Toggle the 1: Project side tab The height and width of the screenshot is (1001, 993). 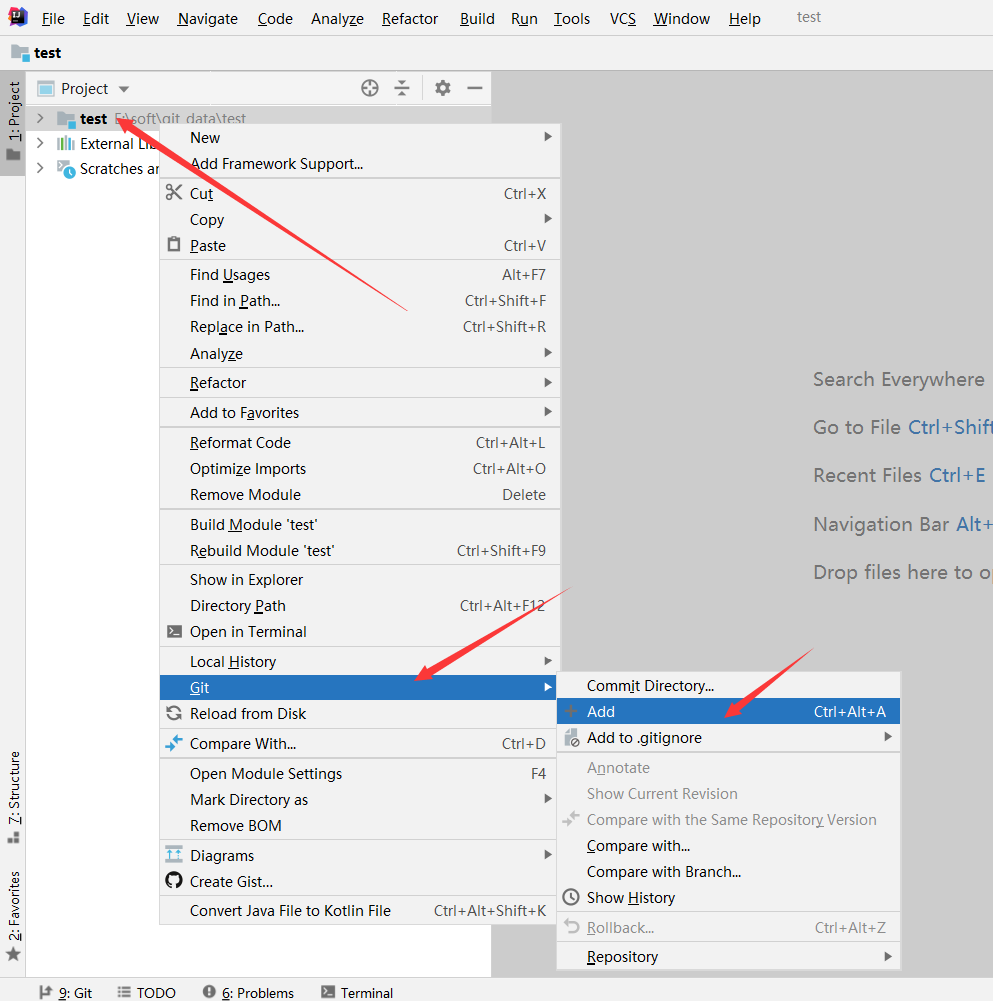tap(13, 121)
